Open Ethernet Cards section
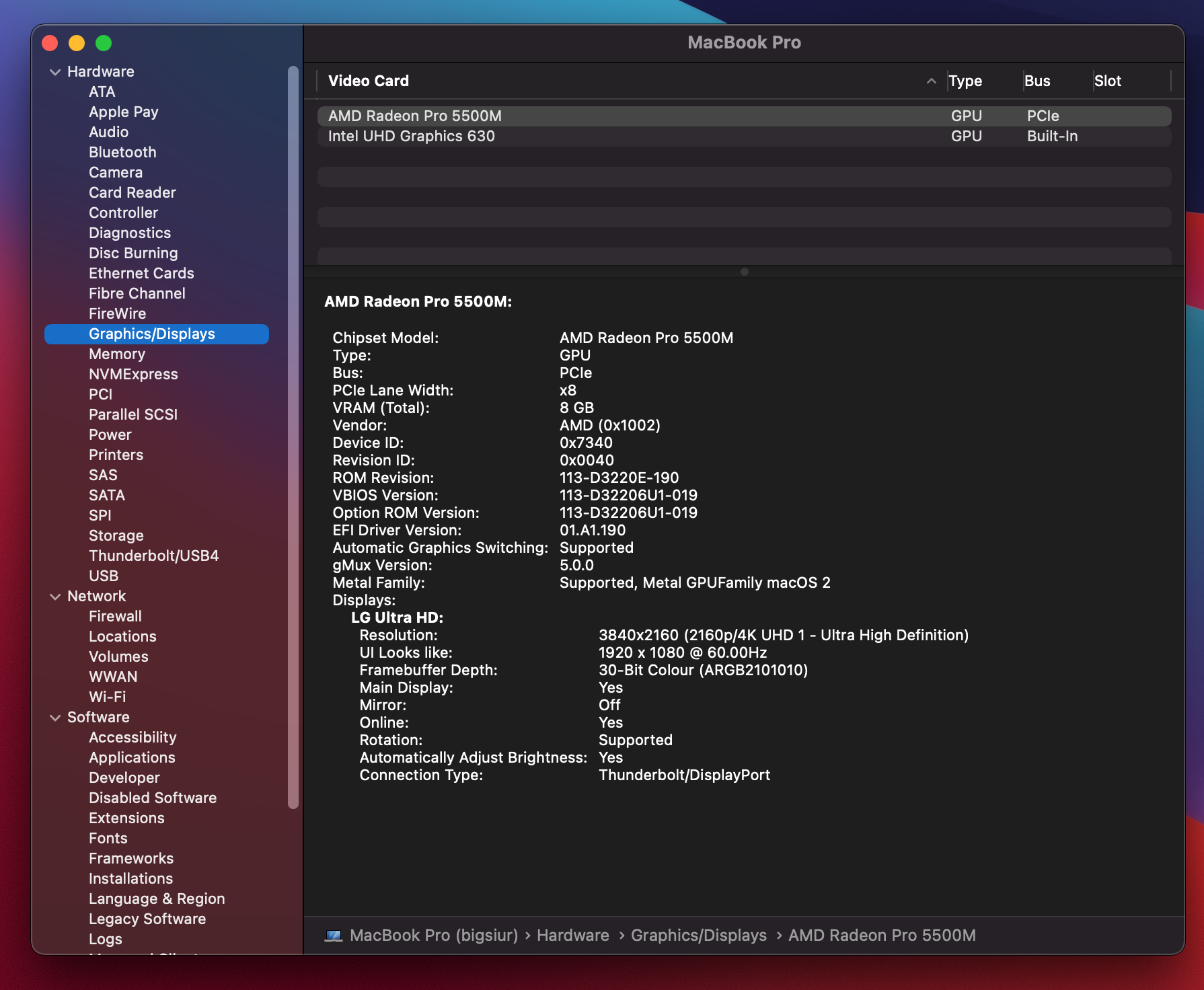1204x990 pixels. [141, 274]
